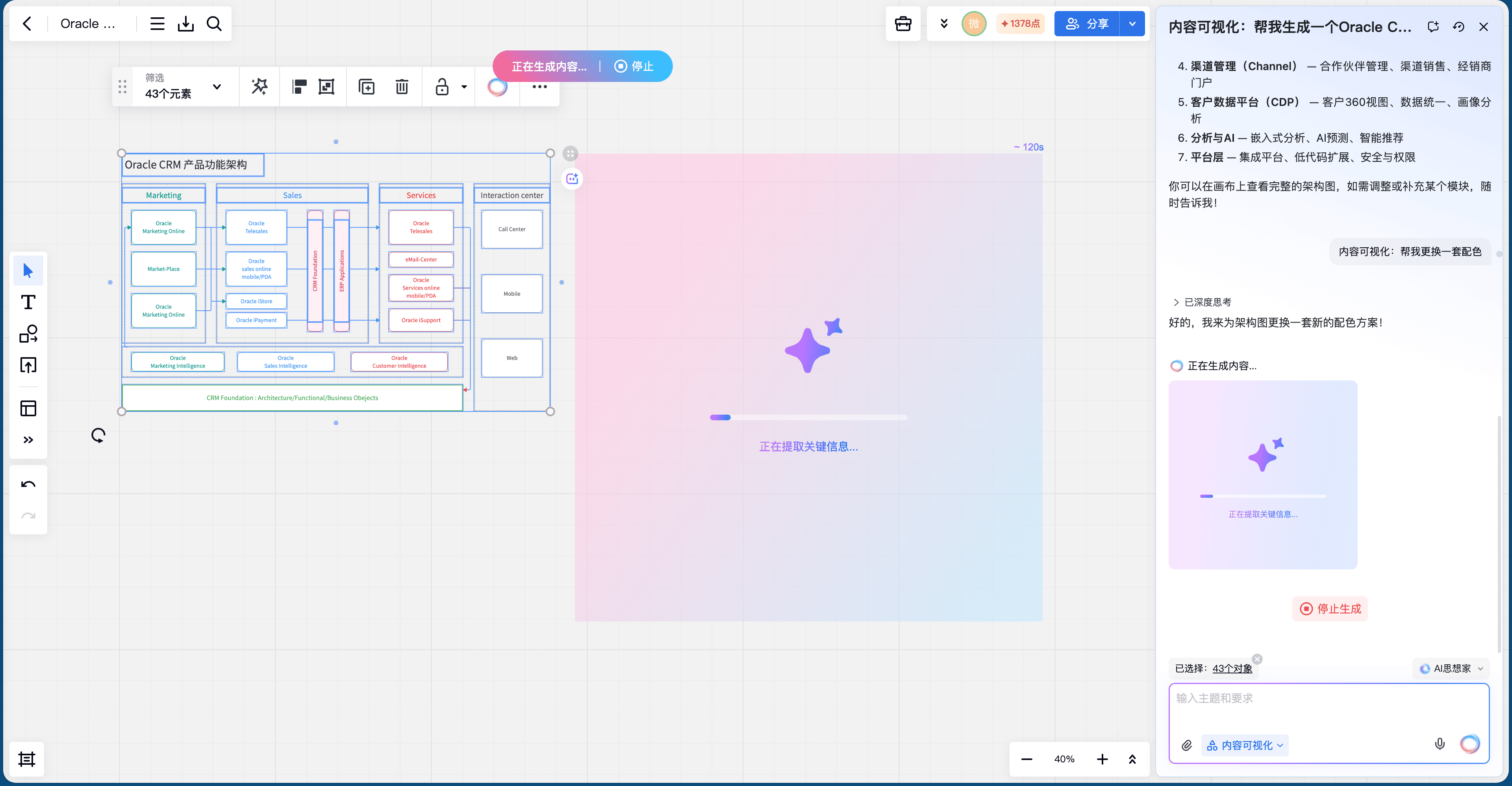Zoom in with the plus button
This screenshot has height=786, width=1512.
point(1102,759)
